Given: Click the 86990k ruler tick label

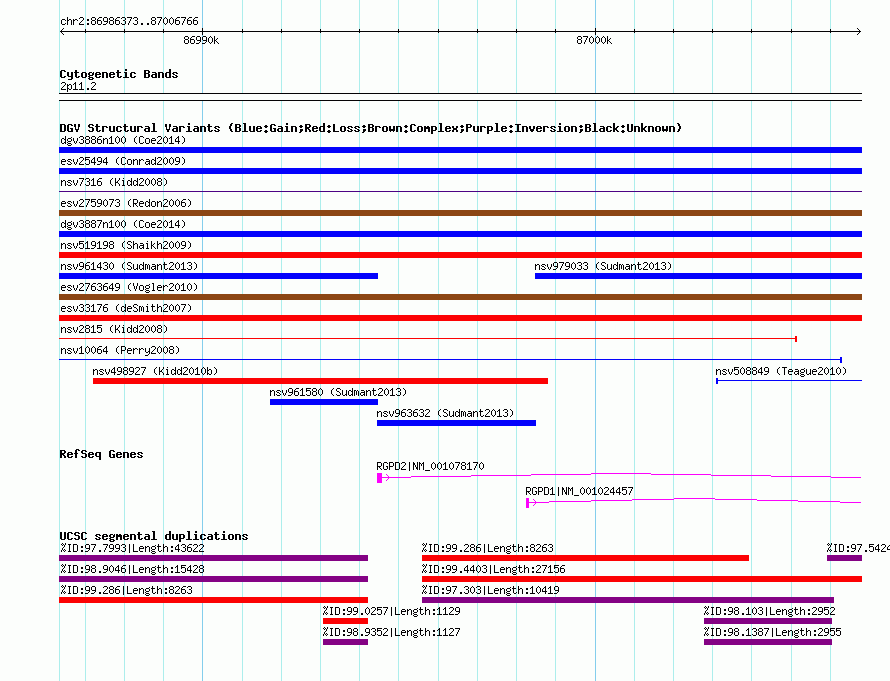Looking at the screenshot, I should tap(201, 40).
